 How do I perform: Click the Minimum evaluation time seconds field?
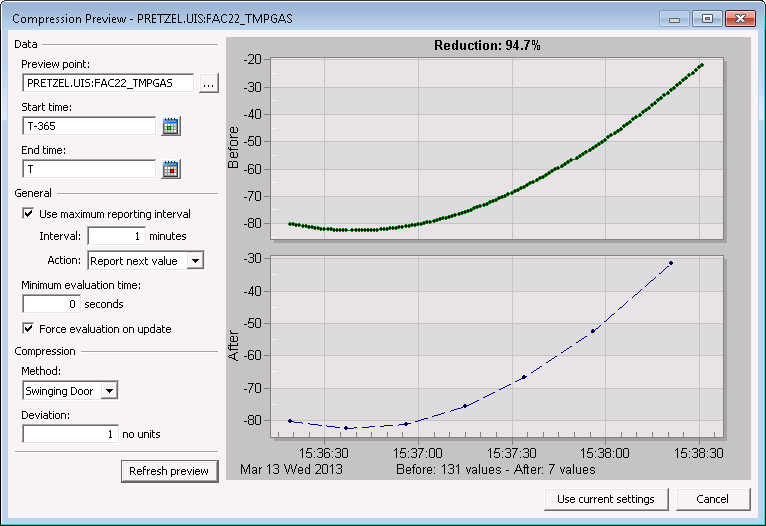pos(52,304)
